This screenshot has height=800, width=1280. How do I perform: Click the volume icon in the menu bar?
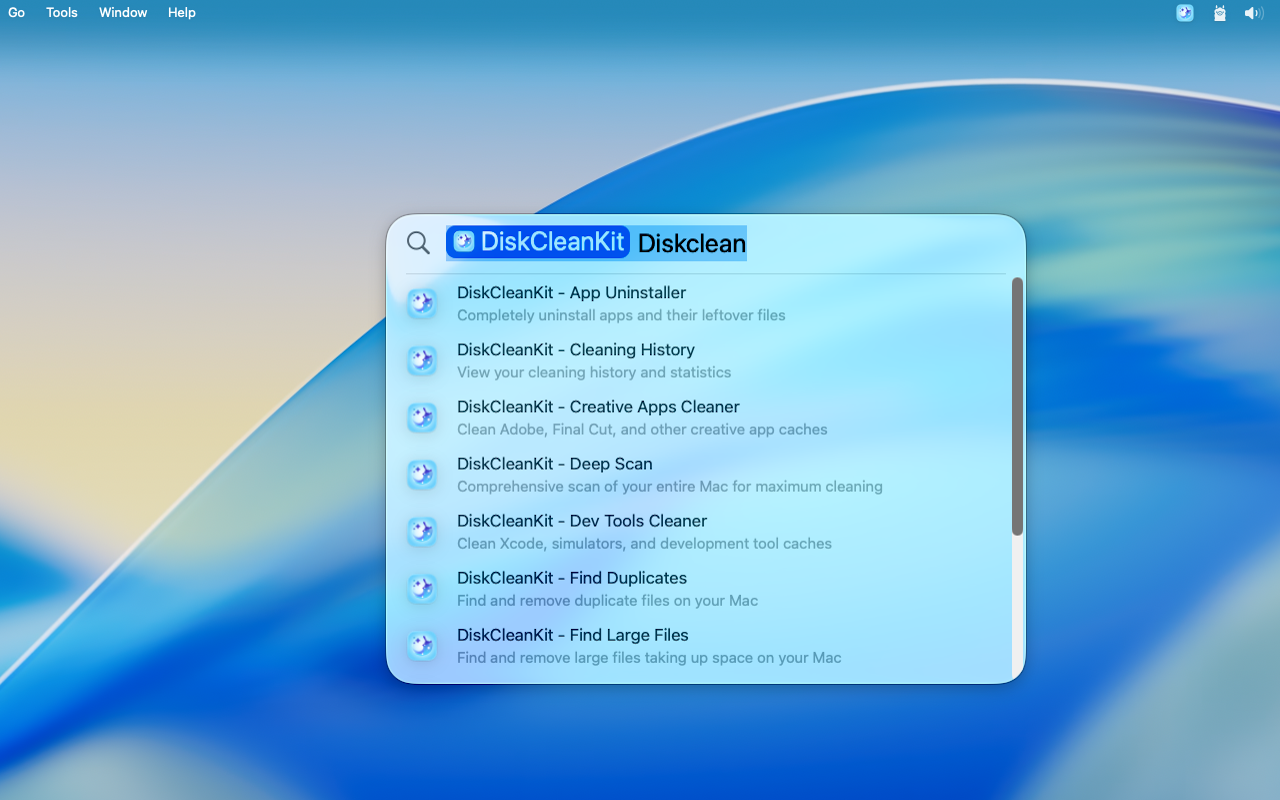point(1253,13)
